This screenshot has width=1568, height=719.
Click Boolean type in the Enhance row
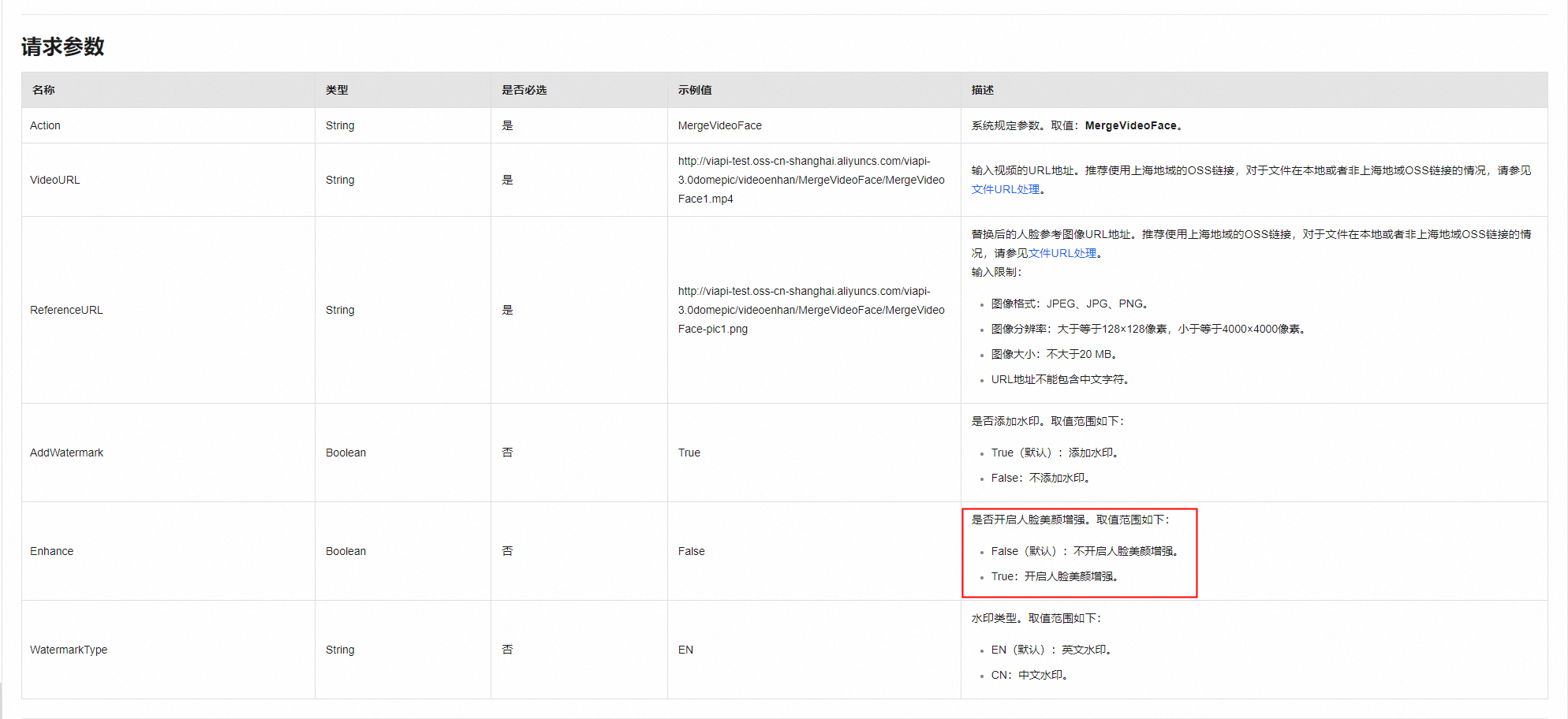click(345, 551)
